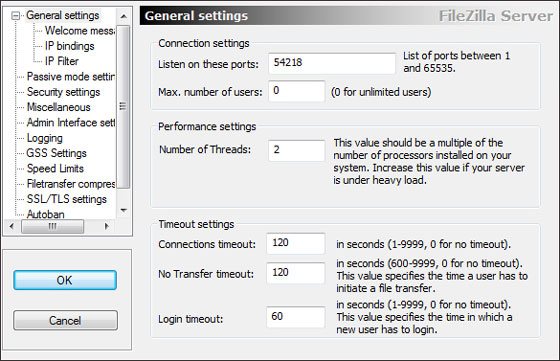The image size is (560, 361).
Task: Open the IP Filter page
Action: tap(62, 61)
